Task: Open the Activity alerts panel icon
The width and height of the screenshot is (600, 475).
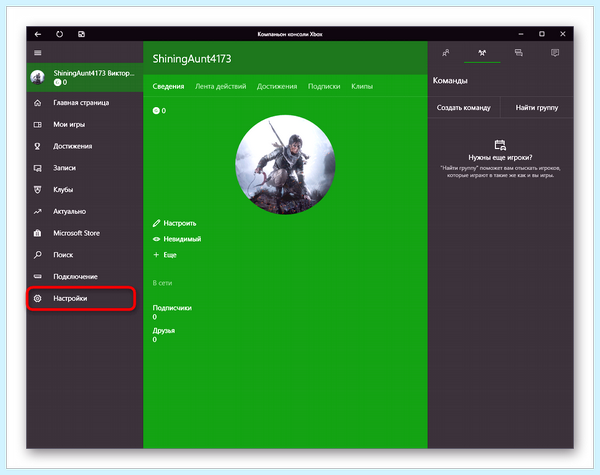Action: [x=555, y=53]
